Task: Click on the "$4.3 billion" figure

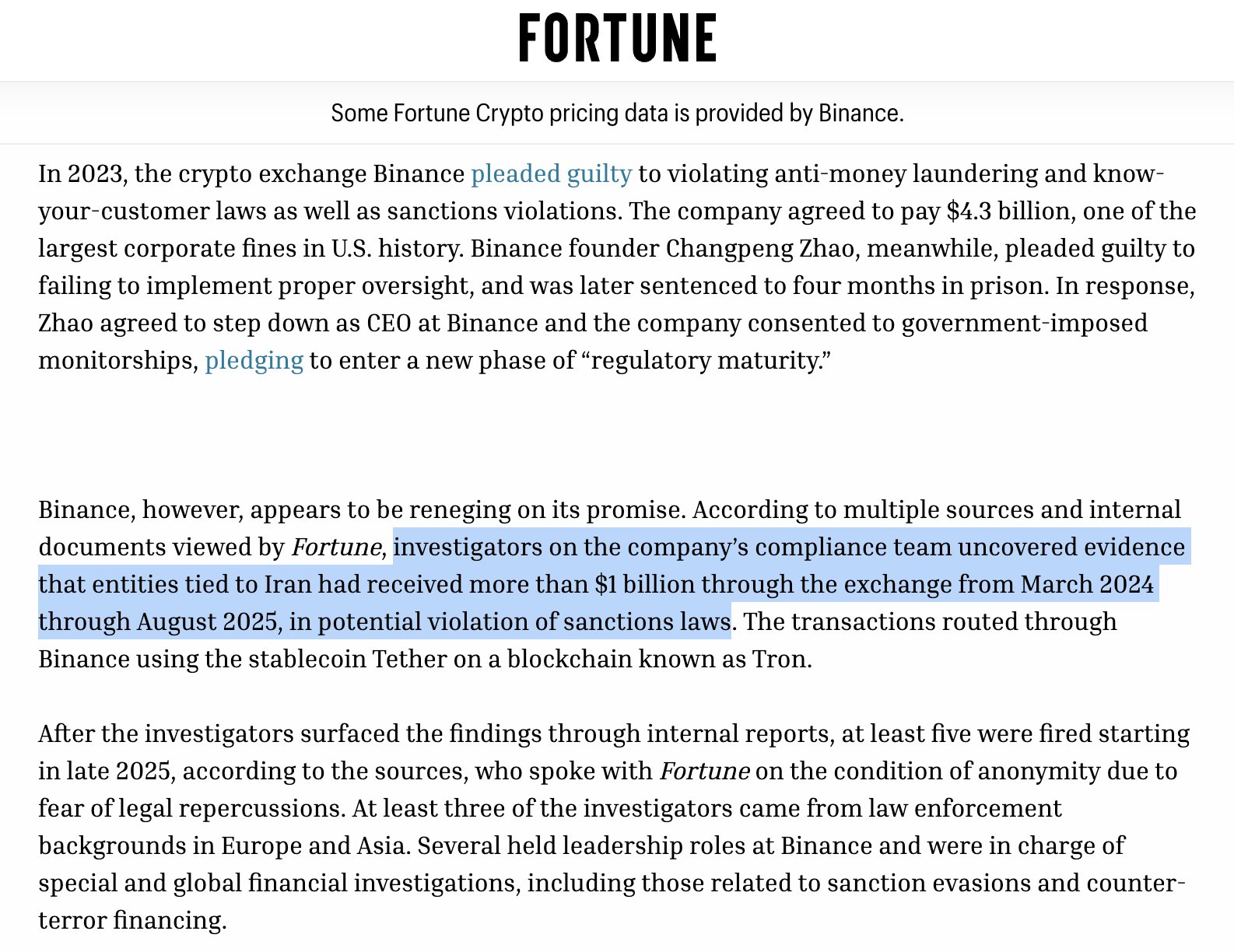Action: coord(1011,212)
